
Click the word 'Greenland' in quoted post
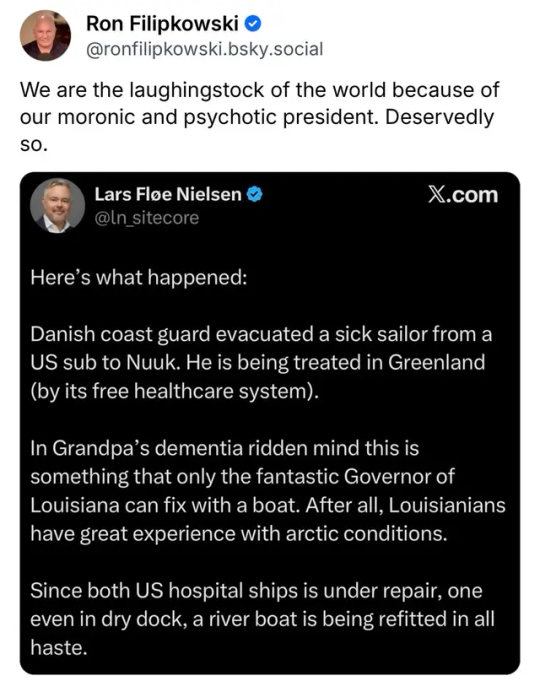click(436, 363)
